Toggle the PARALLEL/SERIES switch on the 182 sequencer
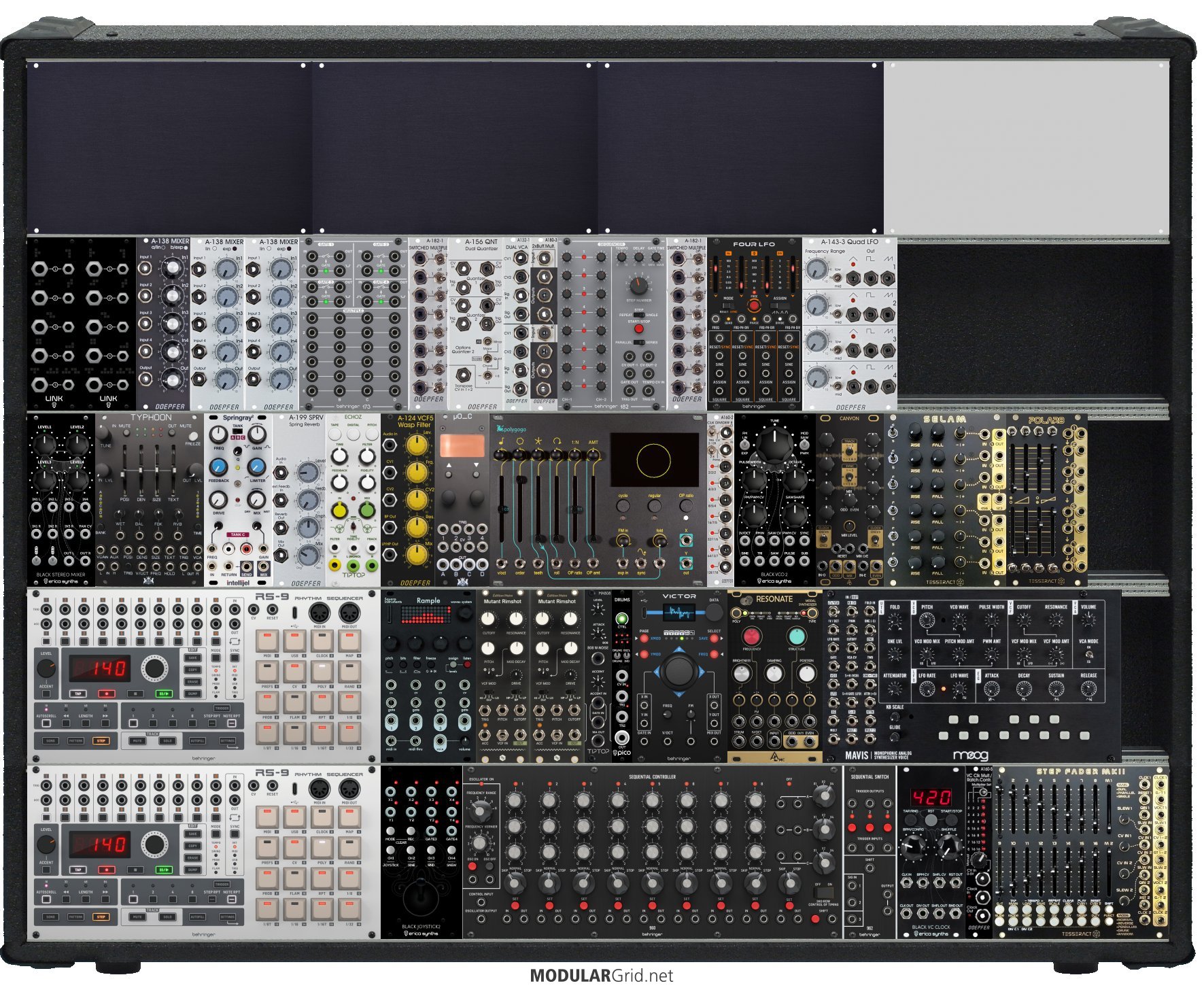The height and width of the screenshot is (990, 1204). click(638, 342)
